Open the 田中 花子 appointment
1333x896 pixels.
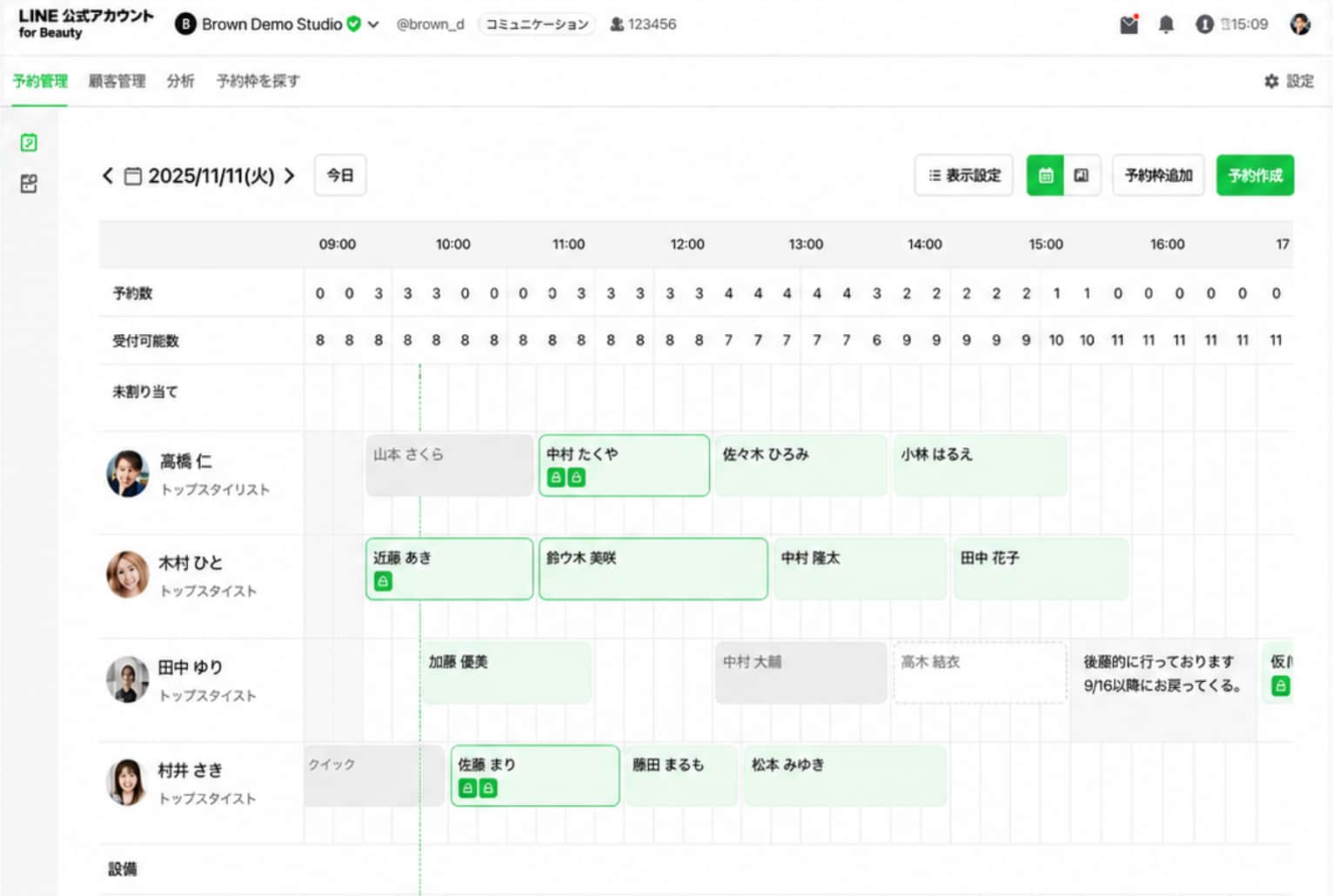(1041, 569)
